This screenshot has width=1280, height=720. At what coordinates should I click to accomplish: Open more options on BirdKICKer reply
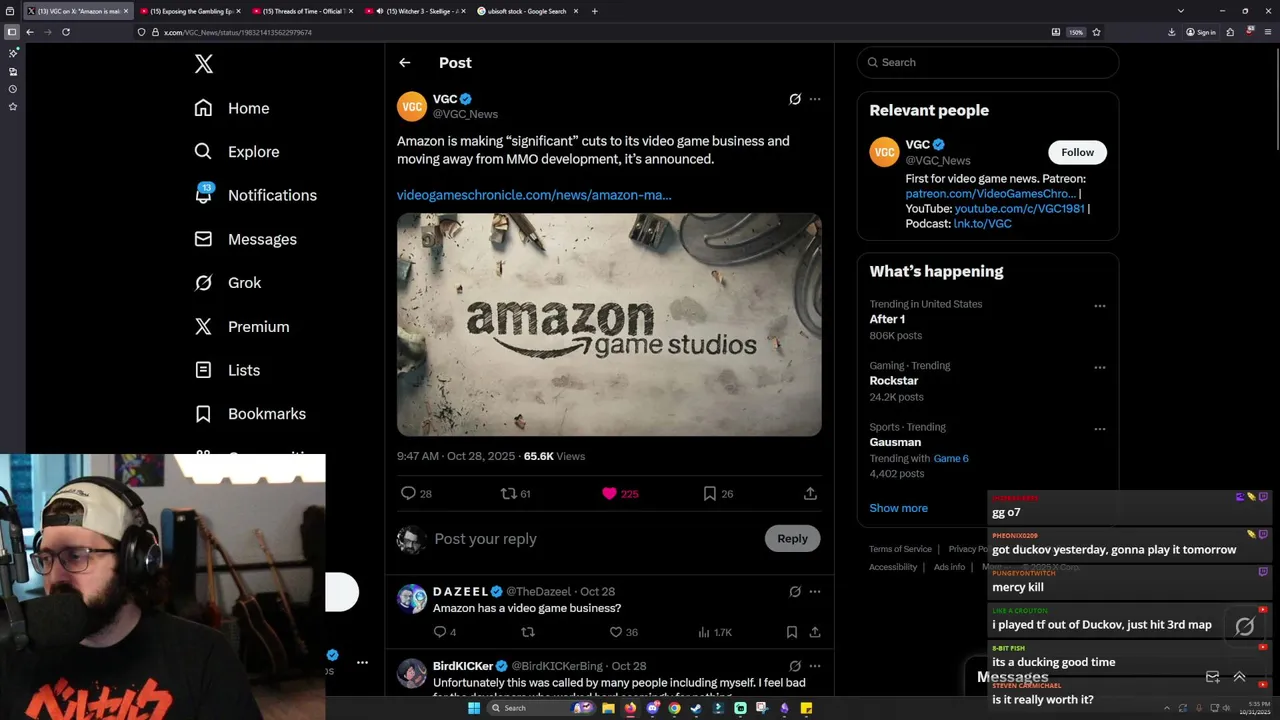815,666
